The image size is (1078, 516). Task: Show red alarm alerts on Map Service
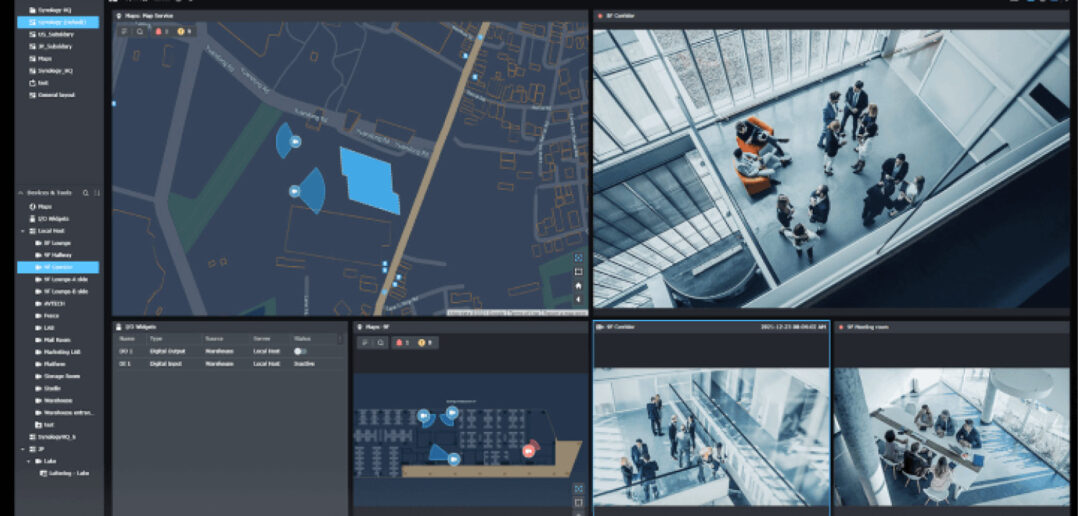click(162, 32)
